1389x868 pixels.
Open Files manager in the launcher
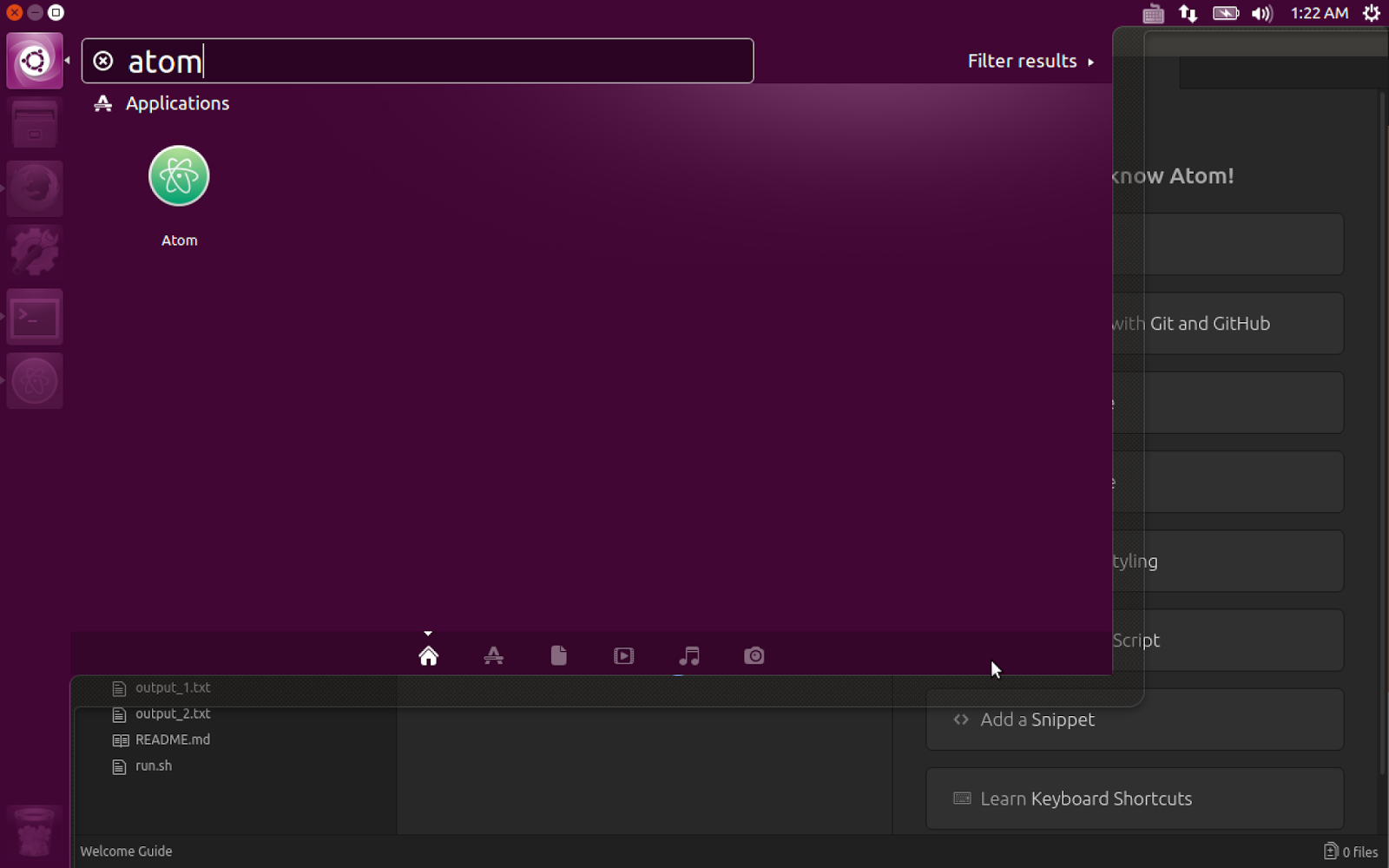tap(35, 125)
